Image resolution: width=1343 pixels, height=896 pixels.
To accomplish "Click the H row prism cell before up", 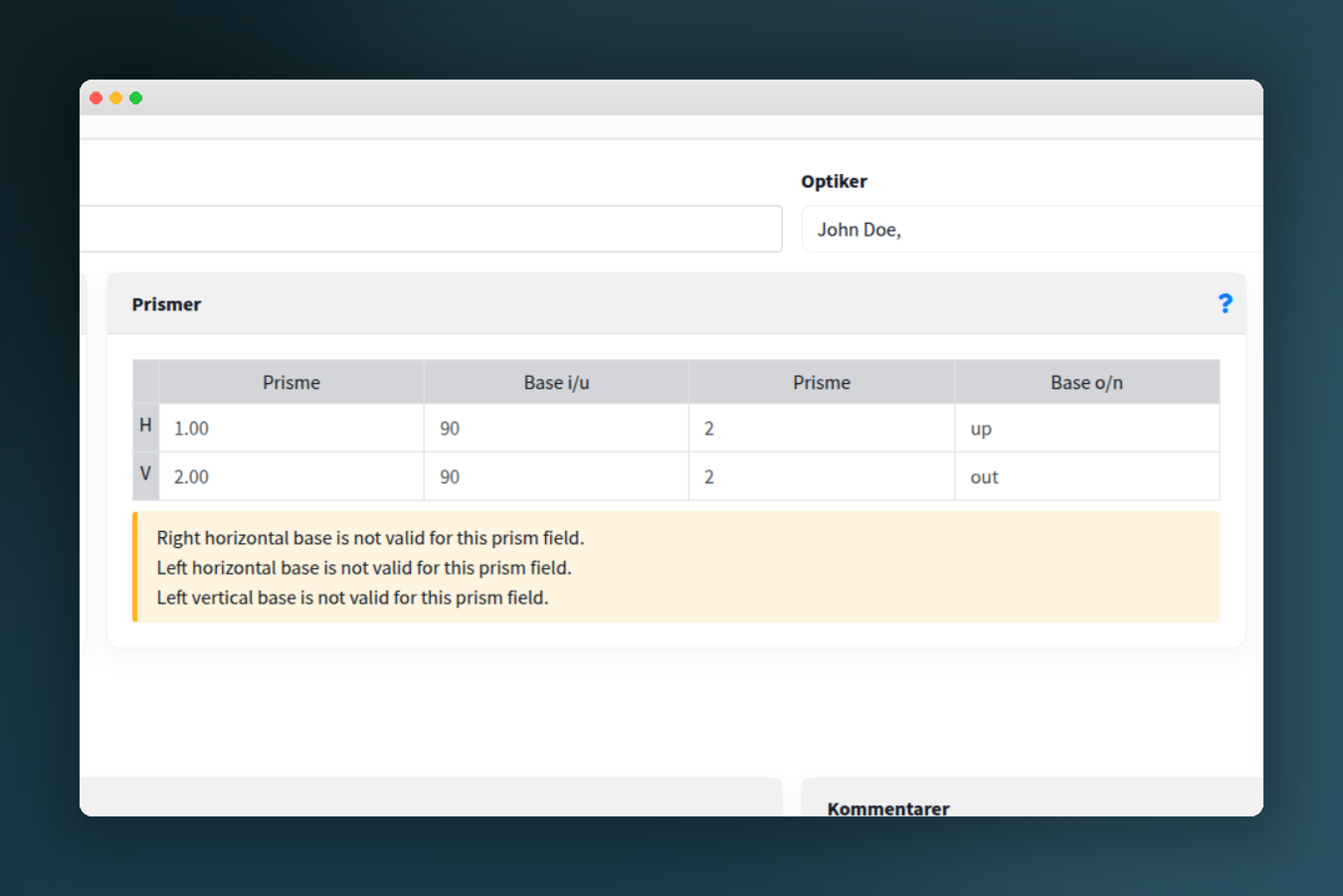I will (822, 429).
